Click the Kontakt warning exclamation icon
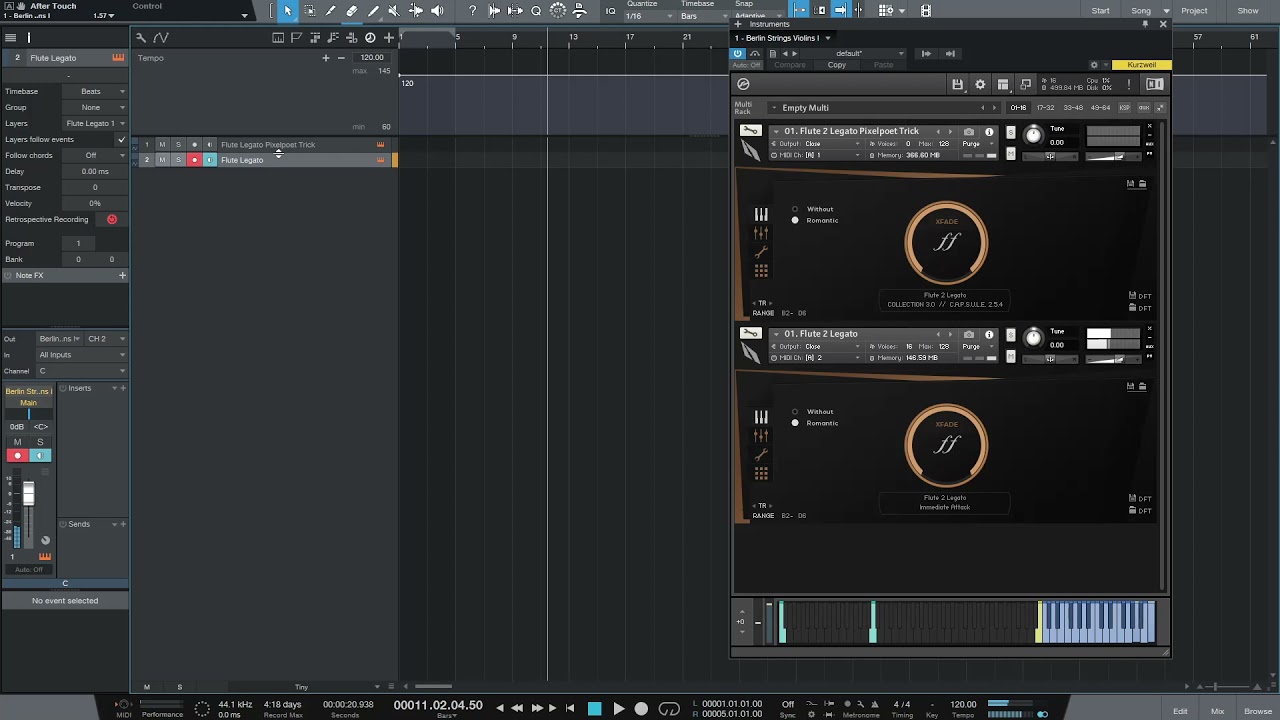 [x=1129, y=85]
